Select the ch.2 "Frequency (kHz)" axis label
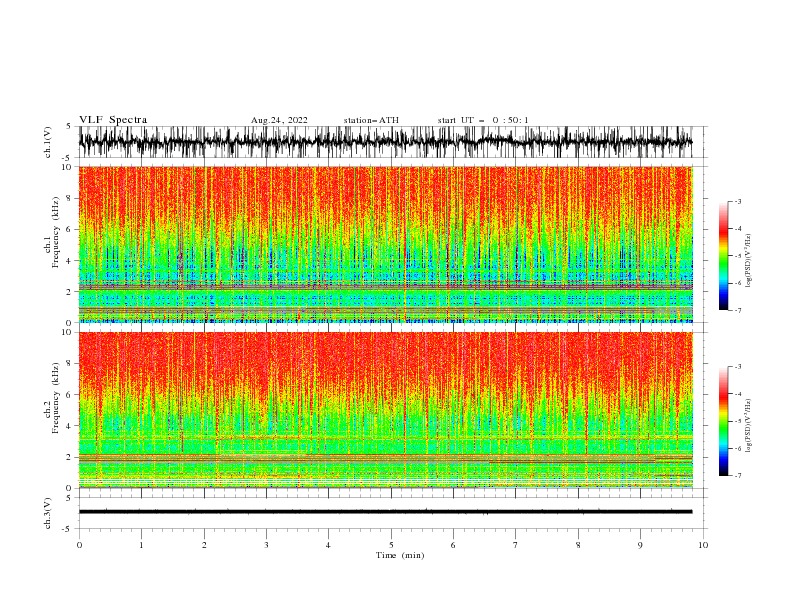Viewport: 792px width, 612px height. (55, 397)
